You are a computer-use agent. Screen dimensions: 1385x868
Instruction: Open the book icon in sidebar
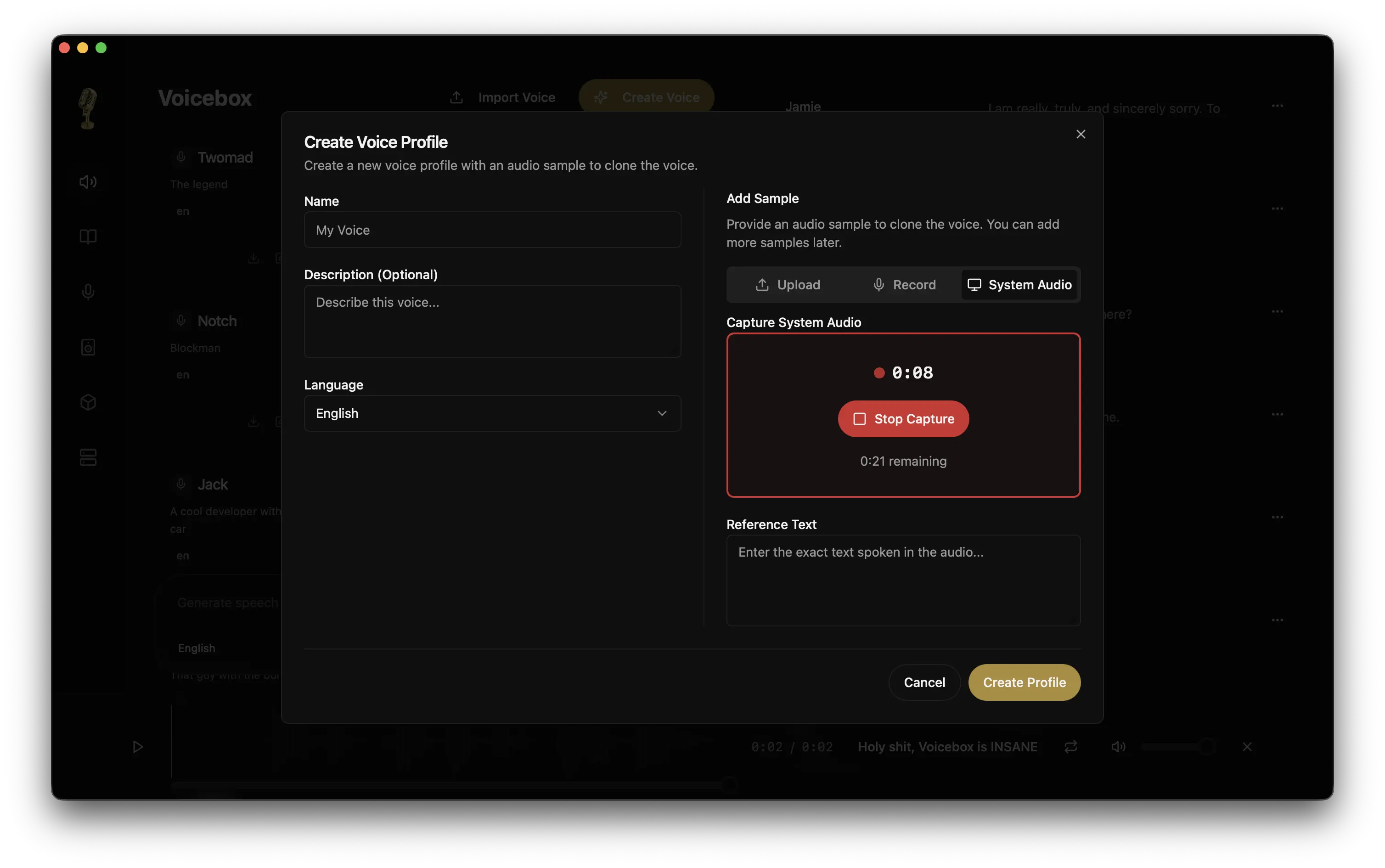[x=88, y=237]
